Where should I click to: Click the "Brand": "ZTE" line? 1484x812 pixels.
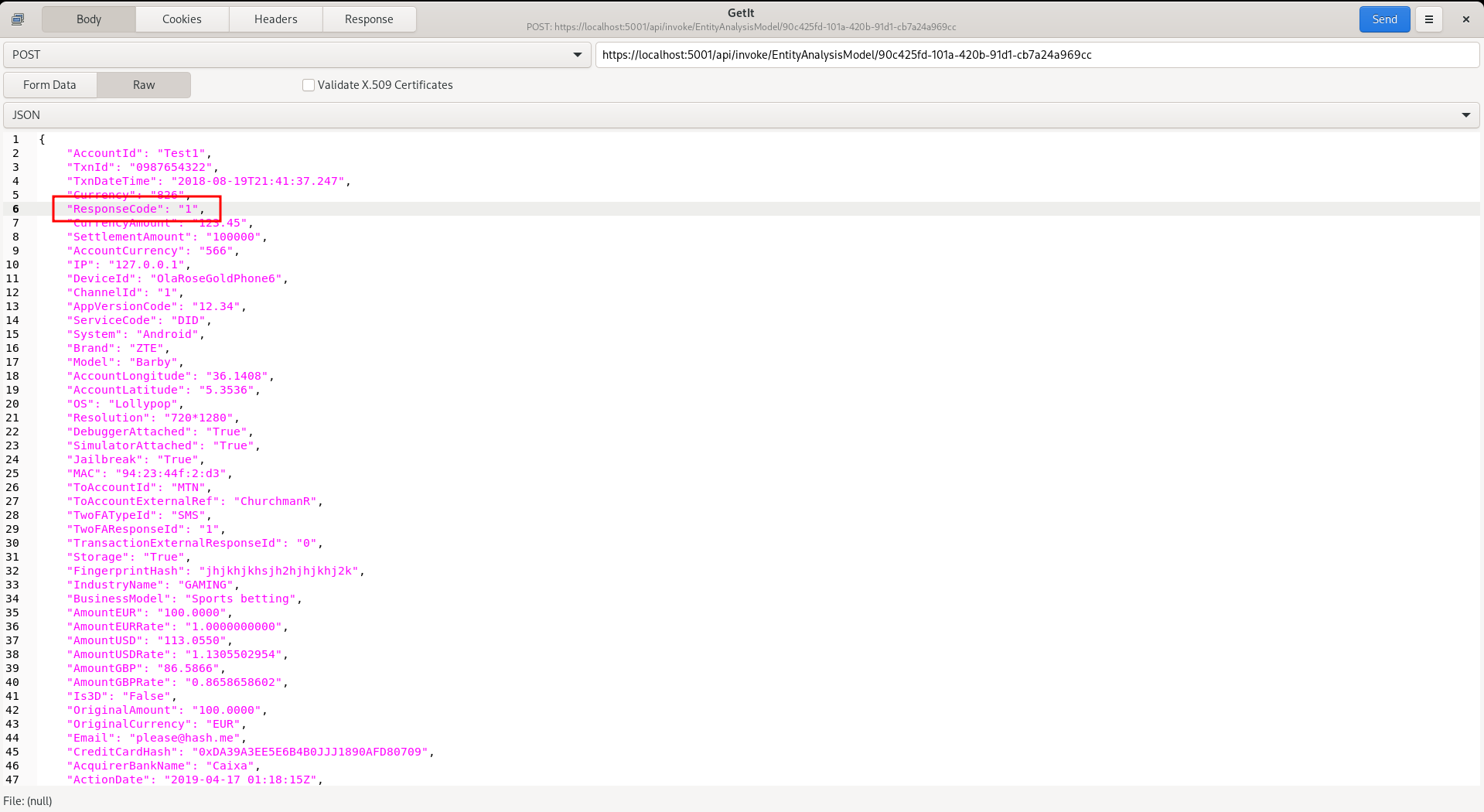click(x=118, y=348)
